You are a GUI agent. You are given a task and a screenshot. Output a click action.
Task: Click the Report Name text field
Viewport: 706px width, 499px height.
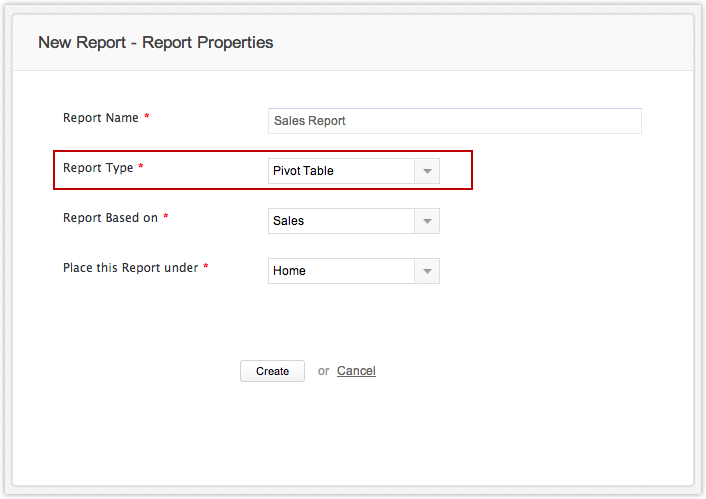(x=454, y=121)
